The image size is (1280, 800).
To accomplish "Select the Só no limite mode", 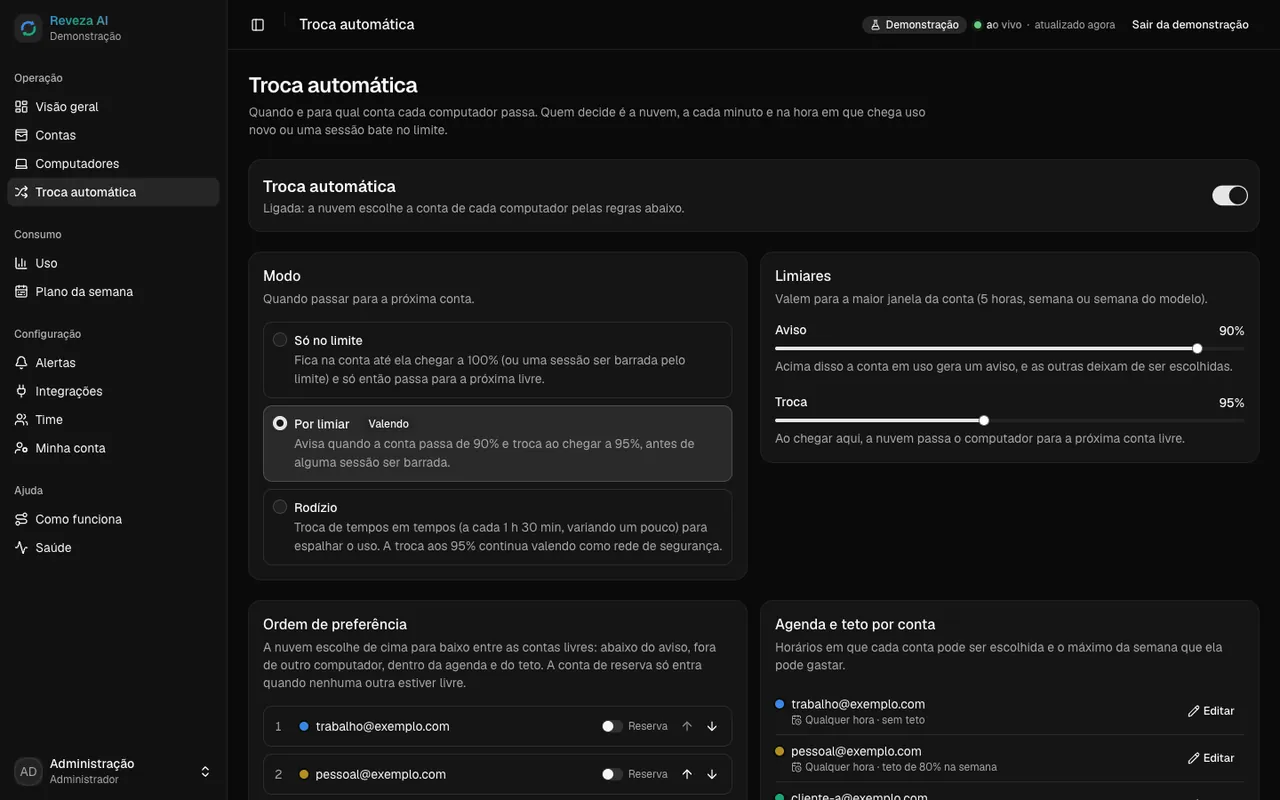I will 497,360.
